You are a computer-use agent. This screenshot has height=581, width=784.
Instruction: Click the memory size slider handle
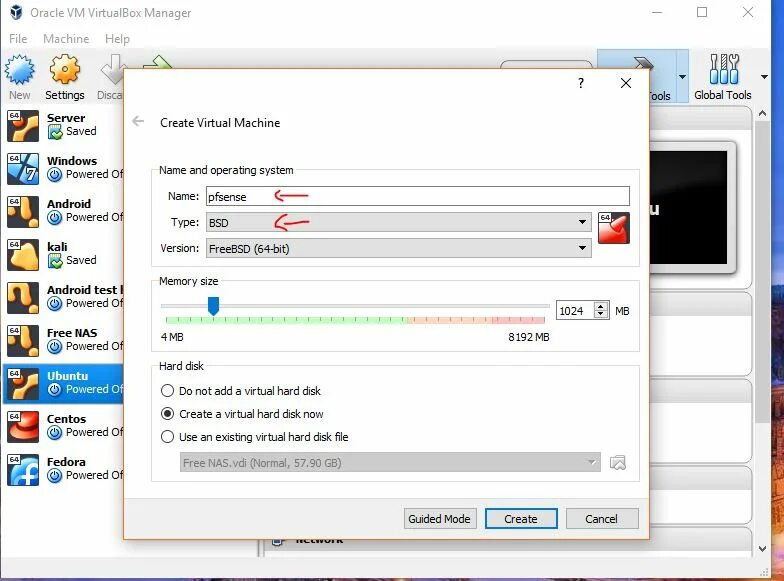[x=213, y=306]
